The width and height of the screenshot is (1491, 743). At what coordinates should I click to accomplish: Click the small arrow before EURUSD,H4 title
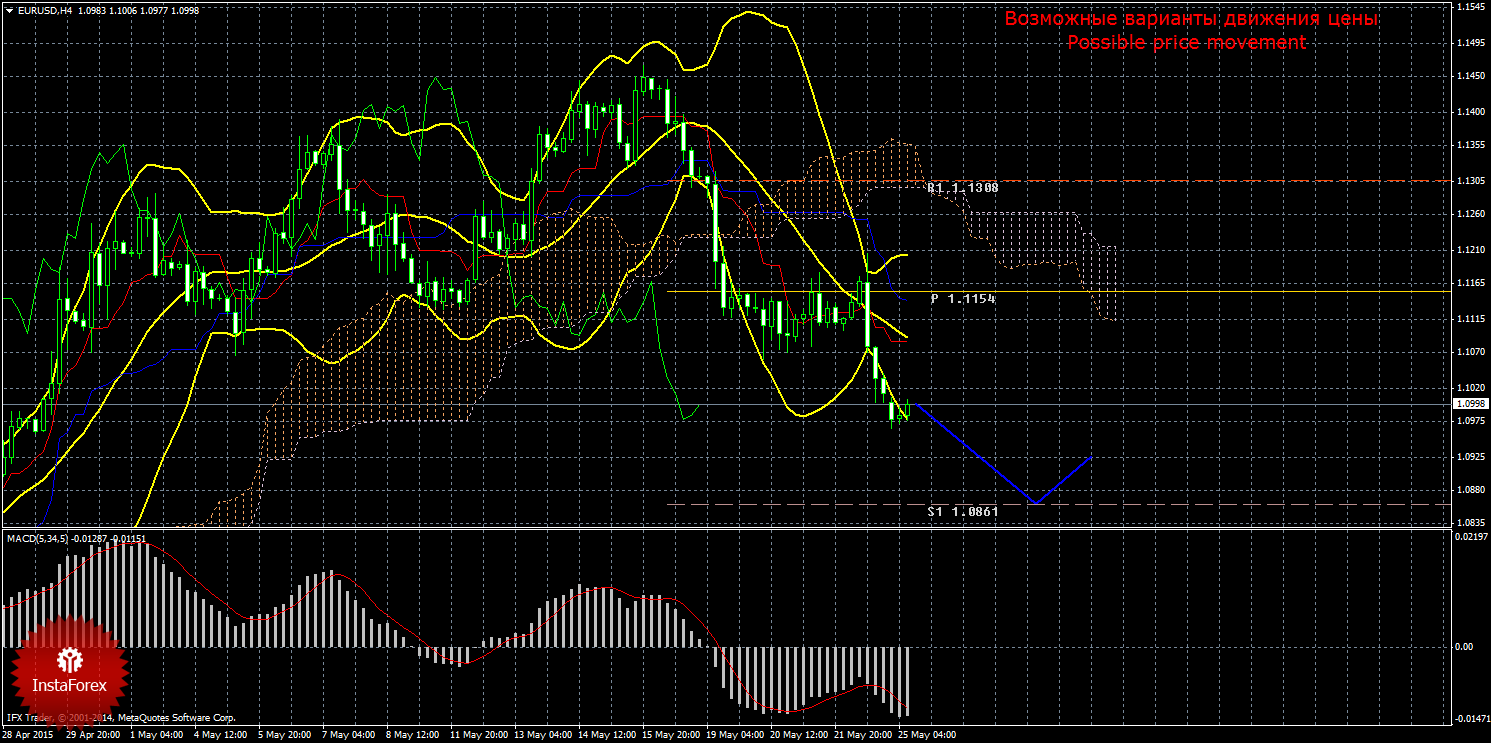pyautogui.click(x=9, y=10)
